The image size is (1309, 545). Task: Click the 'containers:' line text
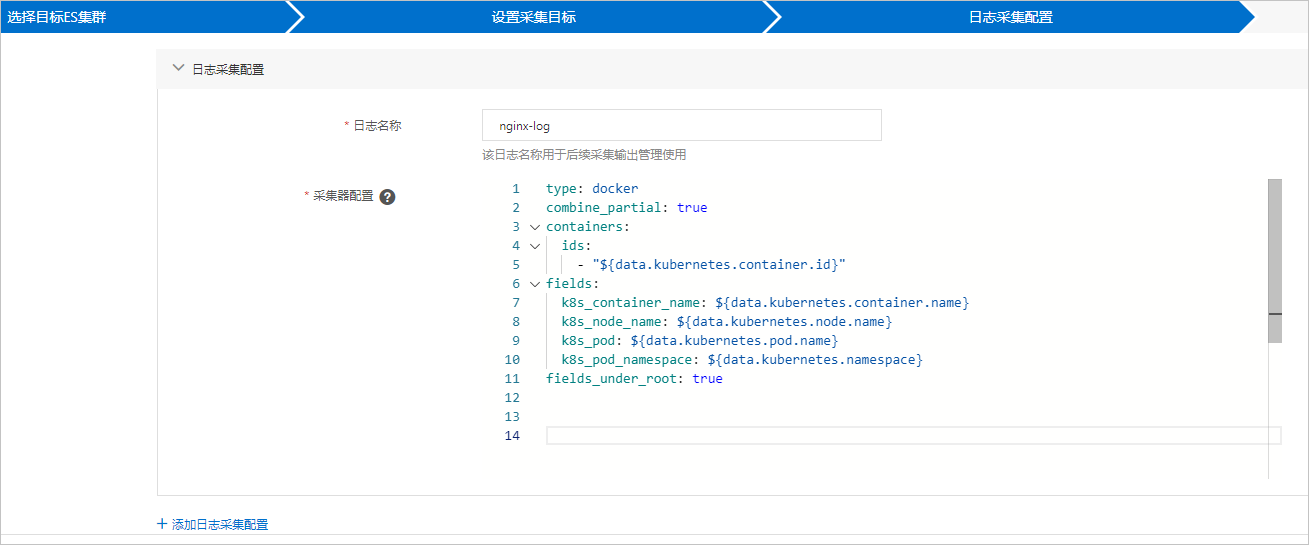point(588,227)
